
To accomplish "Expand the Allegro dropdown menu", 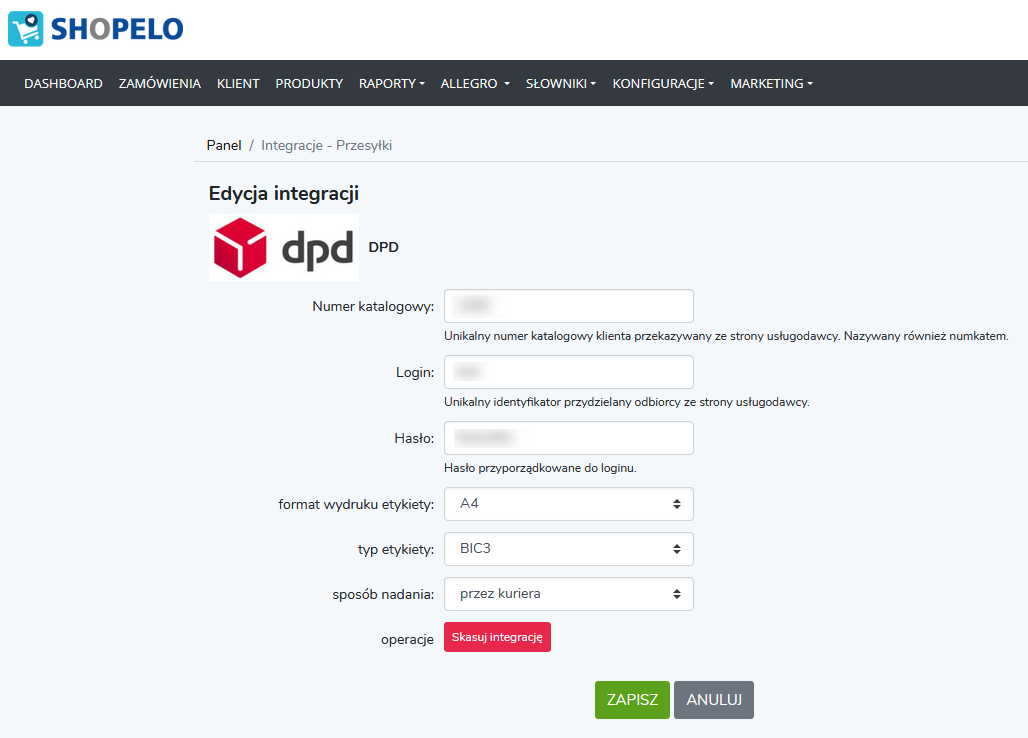I will point(475,84).
